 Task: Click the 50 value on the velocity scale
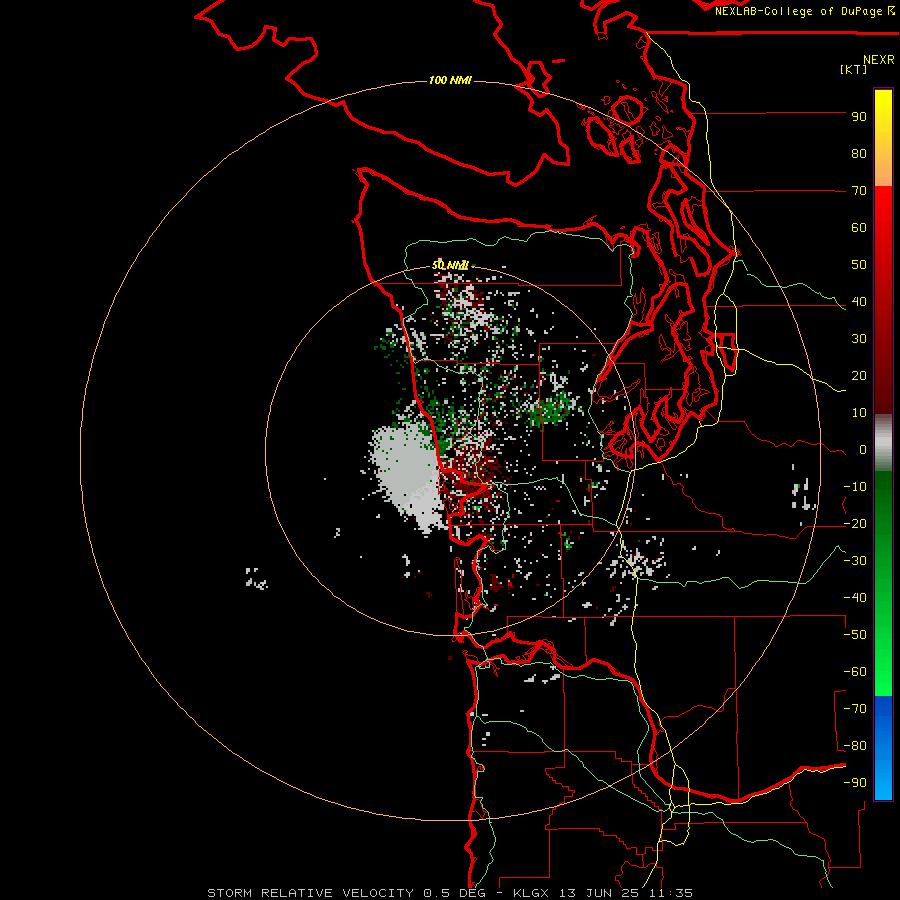[859, 265]
